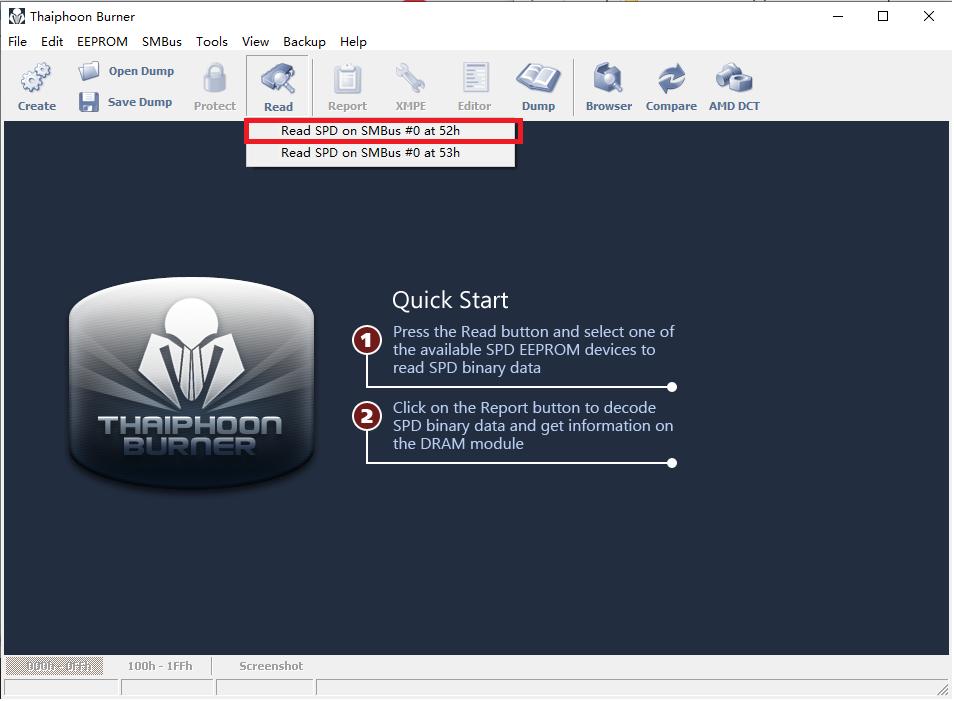The width and height of the screenshot is (954, 701).
Task: Expand the SMBus menu
Action: 162,42
